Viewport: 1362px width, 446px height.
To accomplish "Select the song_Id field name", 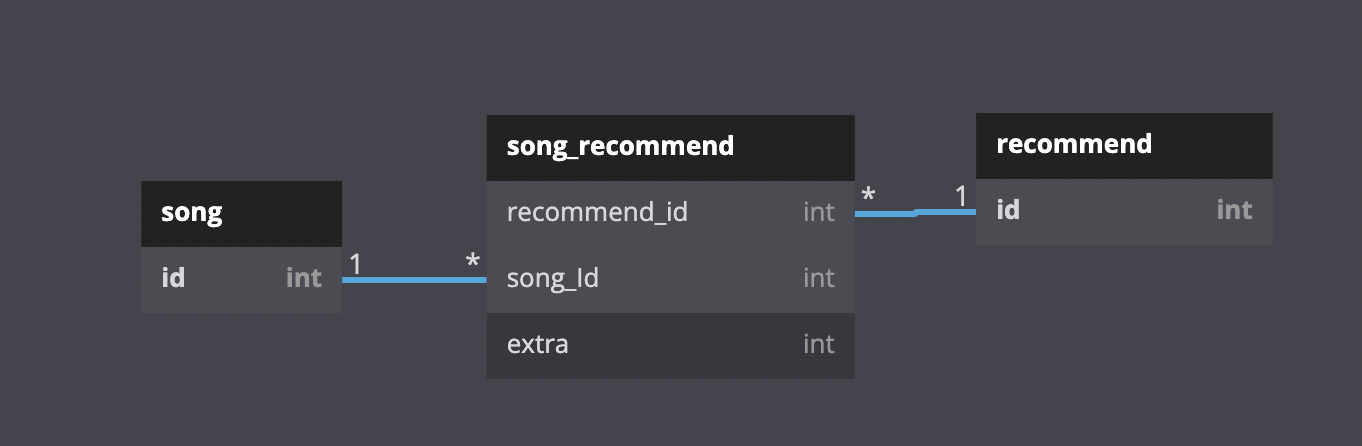I will [552, 278].
